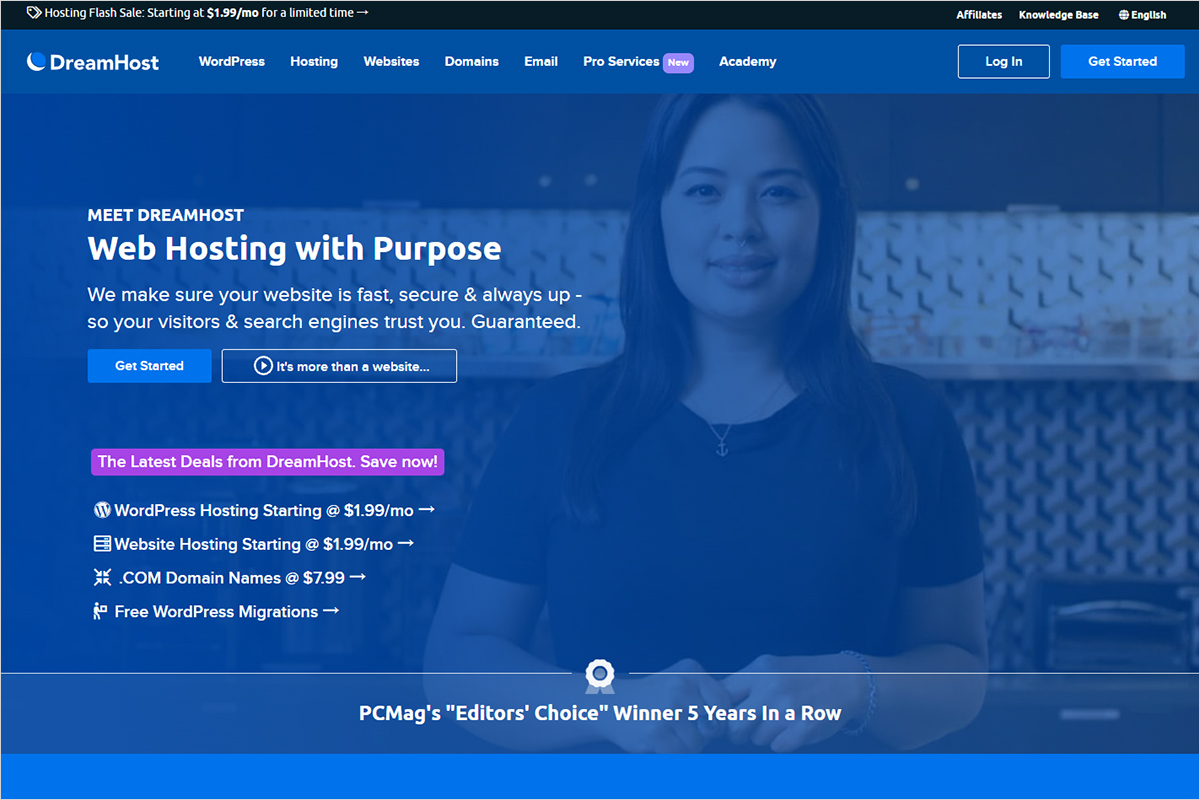Click the Latest Deals from DreamHost banner

[x=267, y=461]
